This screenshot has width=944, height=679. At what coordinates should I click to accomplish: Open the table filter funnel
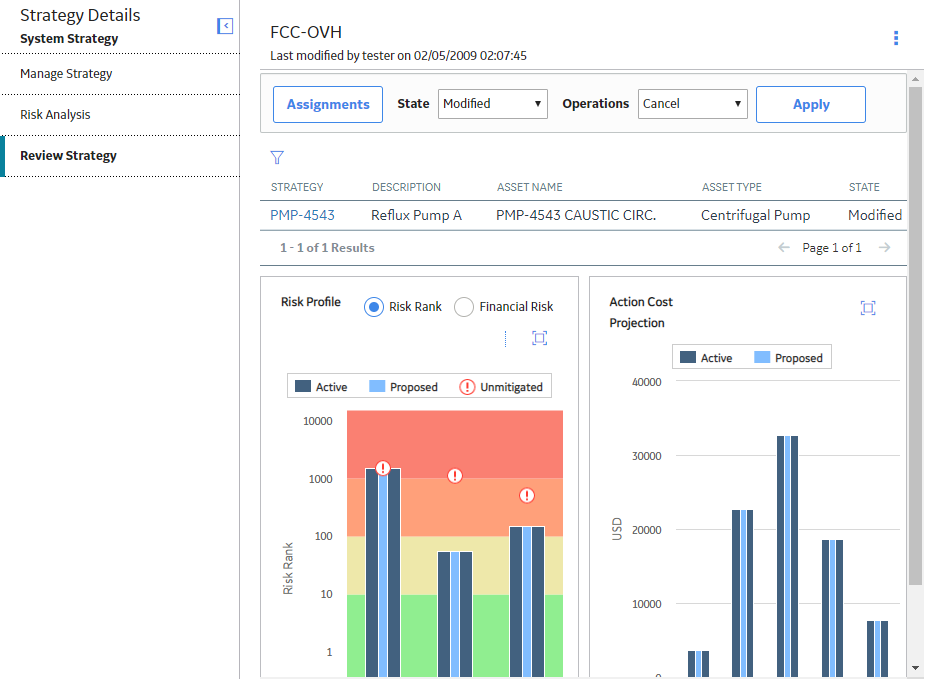click(277, 158)
